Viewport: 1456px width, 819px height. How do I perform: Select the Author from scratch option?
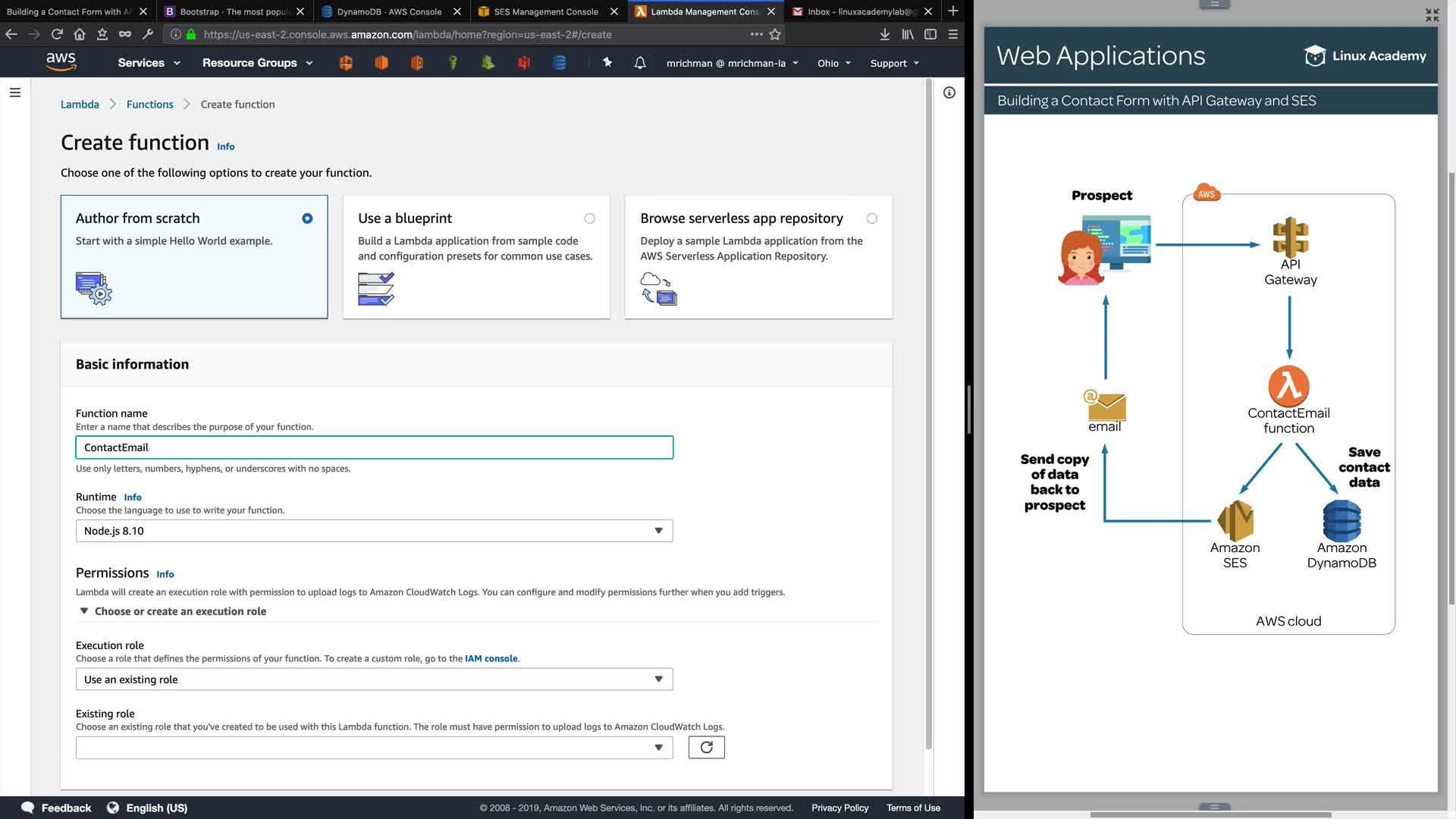point(307,218)
